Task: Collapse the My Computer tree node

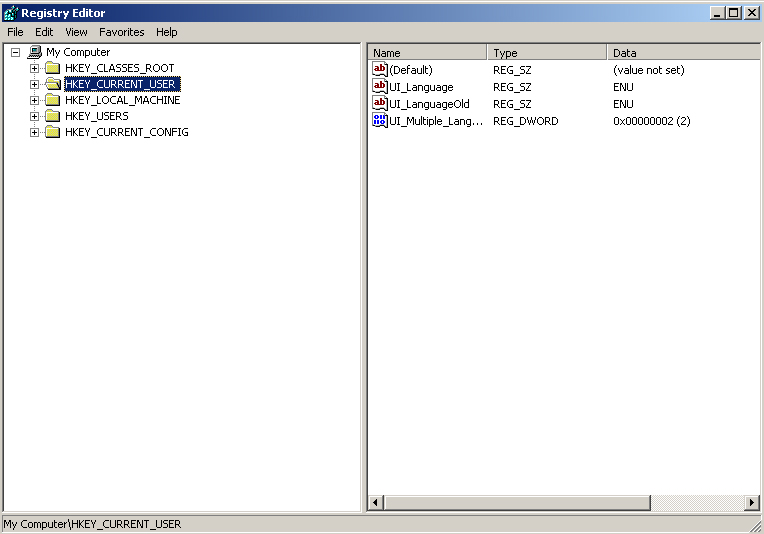Action: [16, 52]
